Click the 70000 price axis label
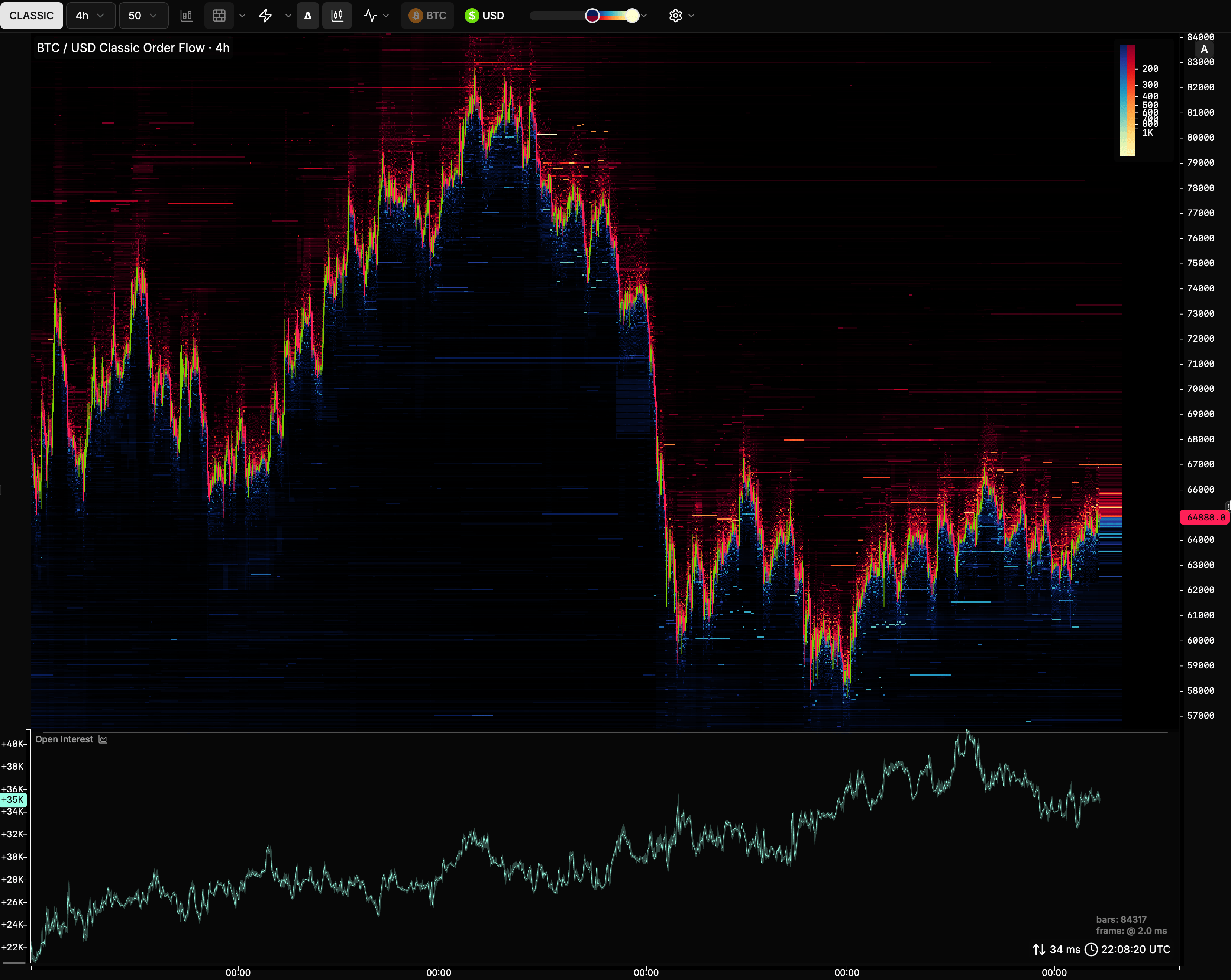This screenshot has width=1231, height=980. coord(1201,389)
